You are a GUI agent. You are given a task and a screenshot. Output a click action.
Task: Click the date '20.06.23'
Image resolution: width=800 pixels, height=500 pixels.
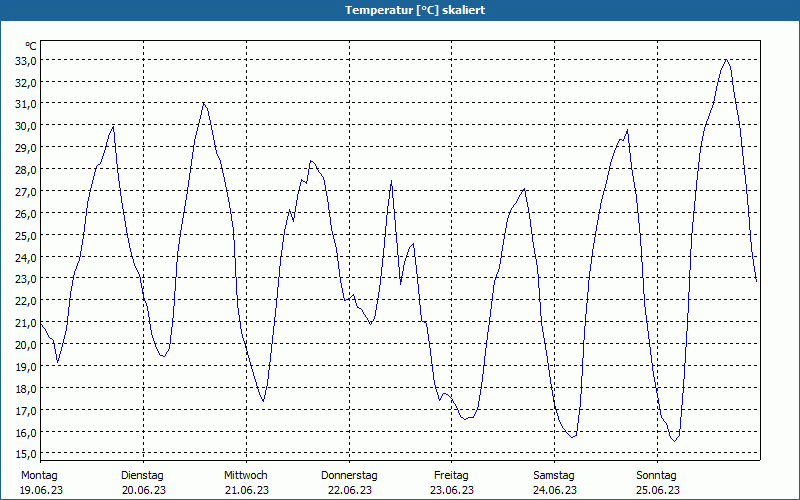pyautogui.click(x=144, y=490)
